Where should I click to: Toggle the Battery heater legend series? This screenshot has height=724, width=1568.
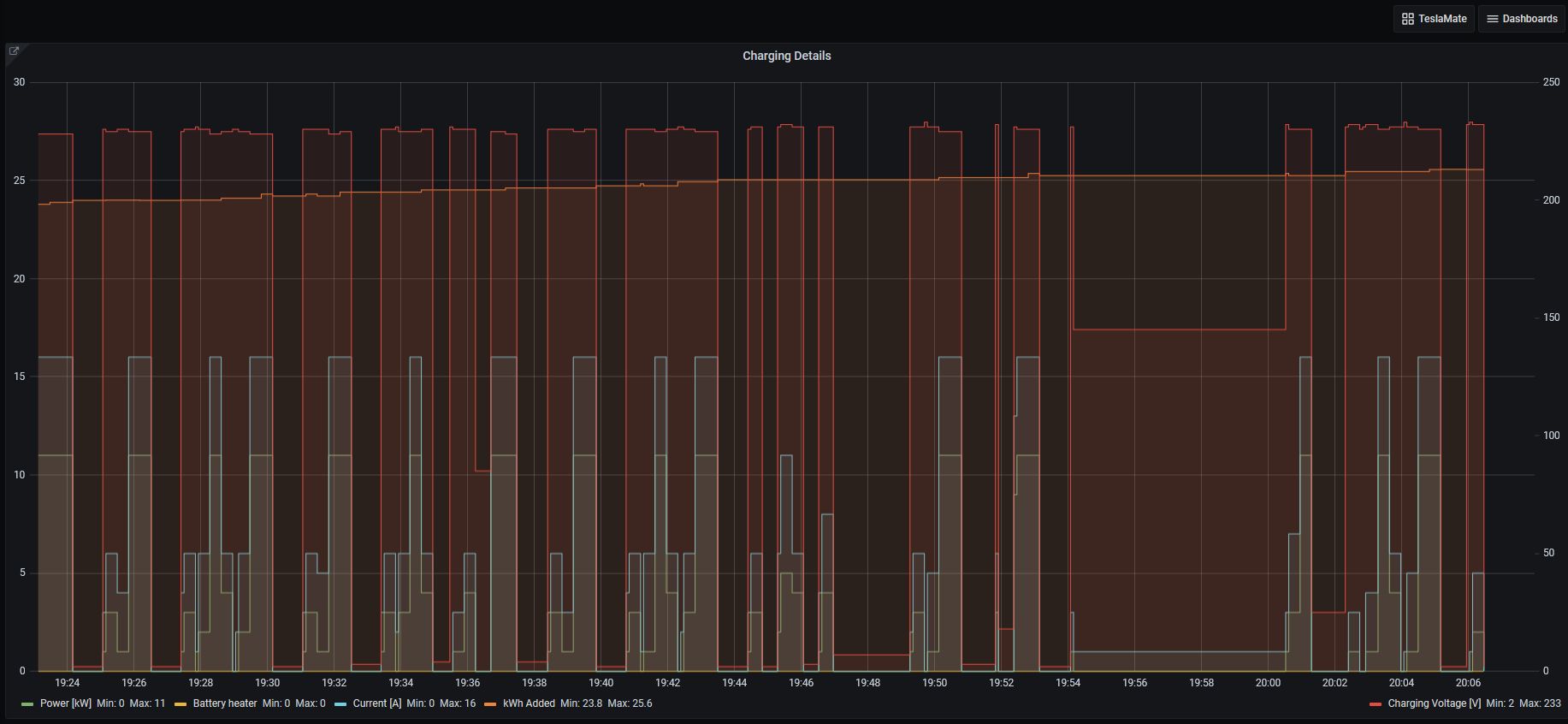coord(224,703)
